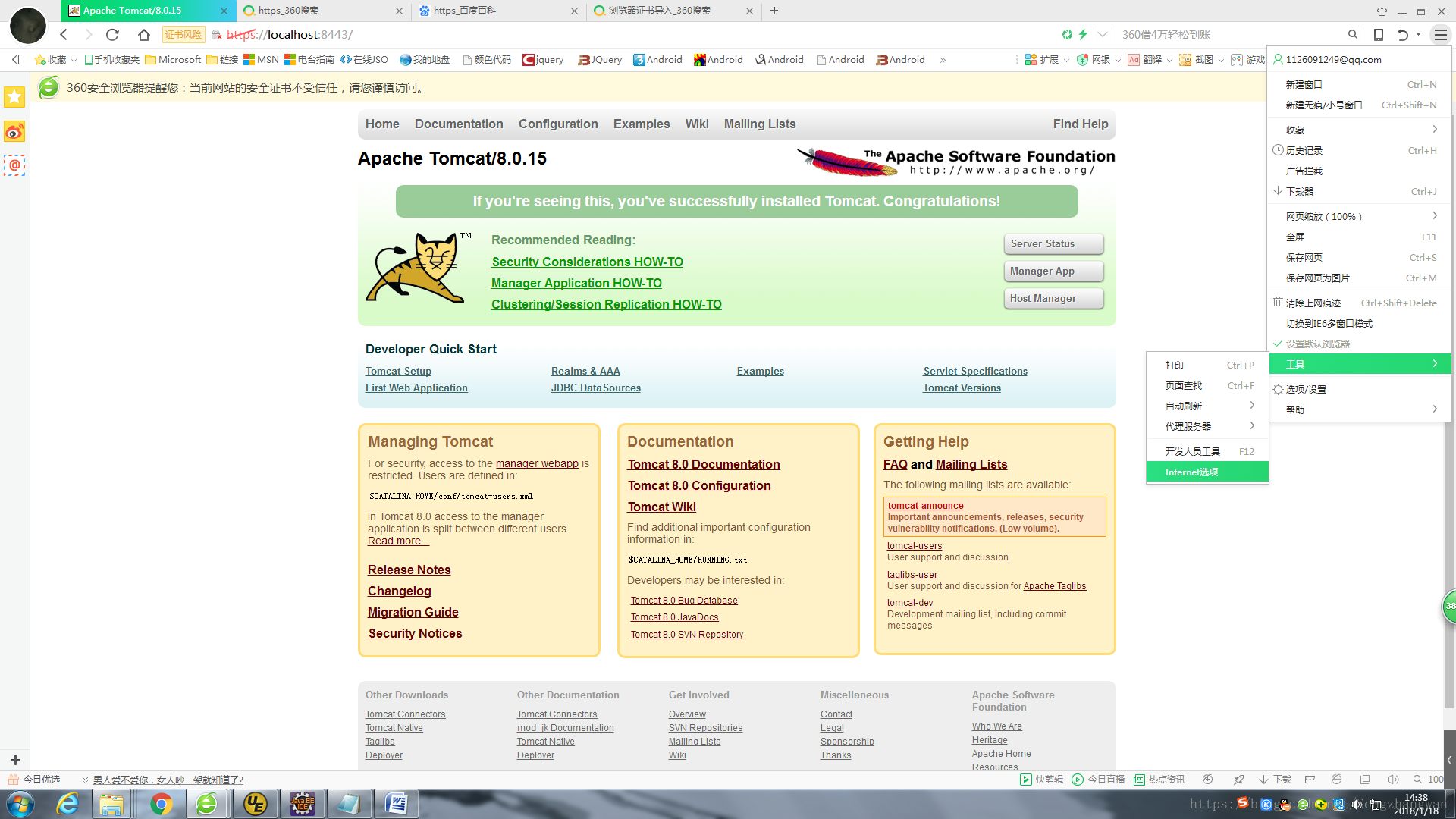Switch to the https_百度百科 tab
This screenshot has width=1456, height=819.
tap(498, 11)
